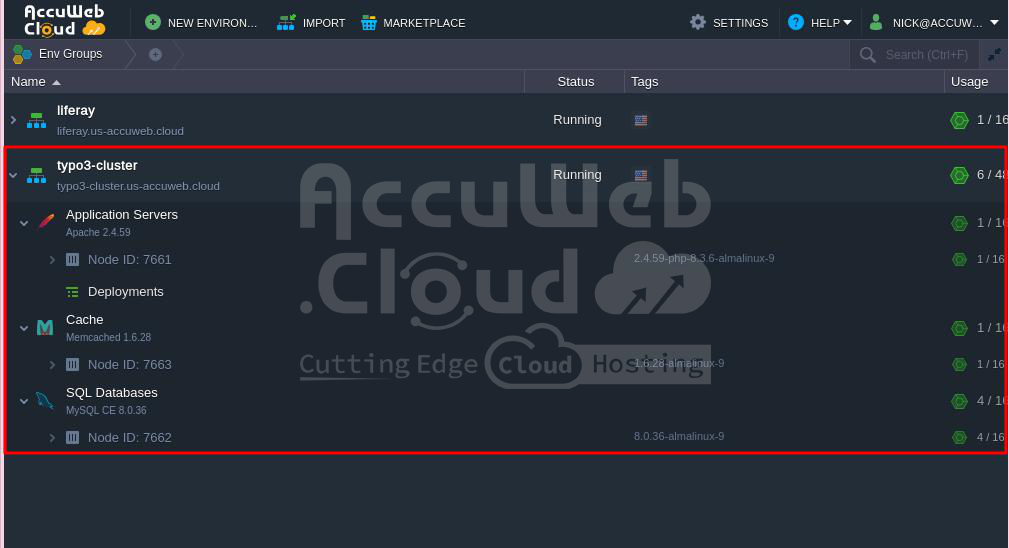This screenshot has width=1009, height=548.
Task: Click the Apache feather icon
Action: [45, 222]
